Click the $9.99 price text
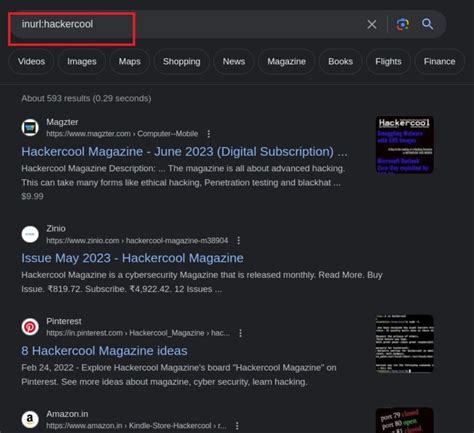Image resolution: width=474 pixels, height=433 pixels. [32, 196]
